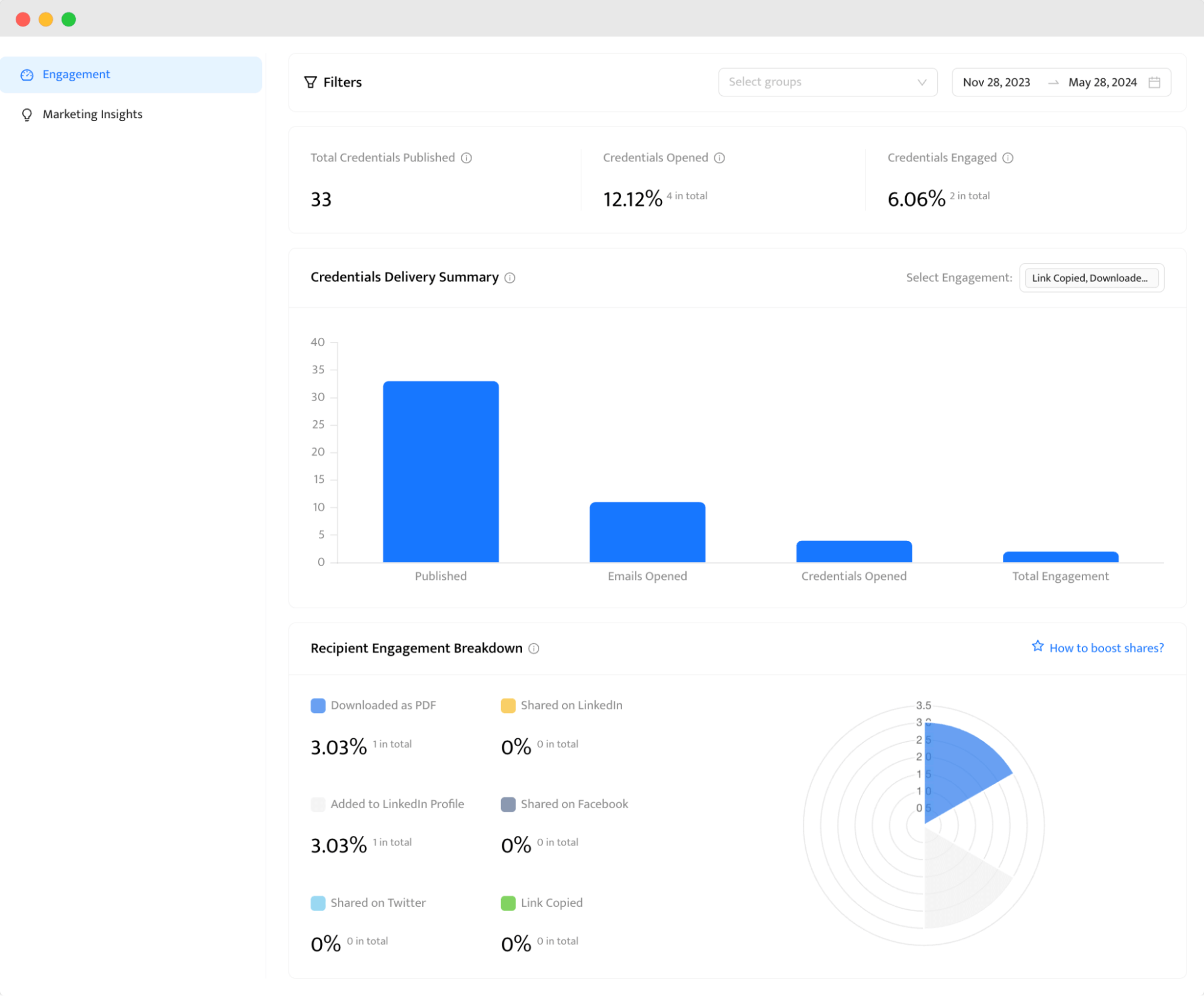Select the Published bar in the chart
The height and width of the screenshot is (996, 1204).
click(x=441, y=472)
